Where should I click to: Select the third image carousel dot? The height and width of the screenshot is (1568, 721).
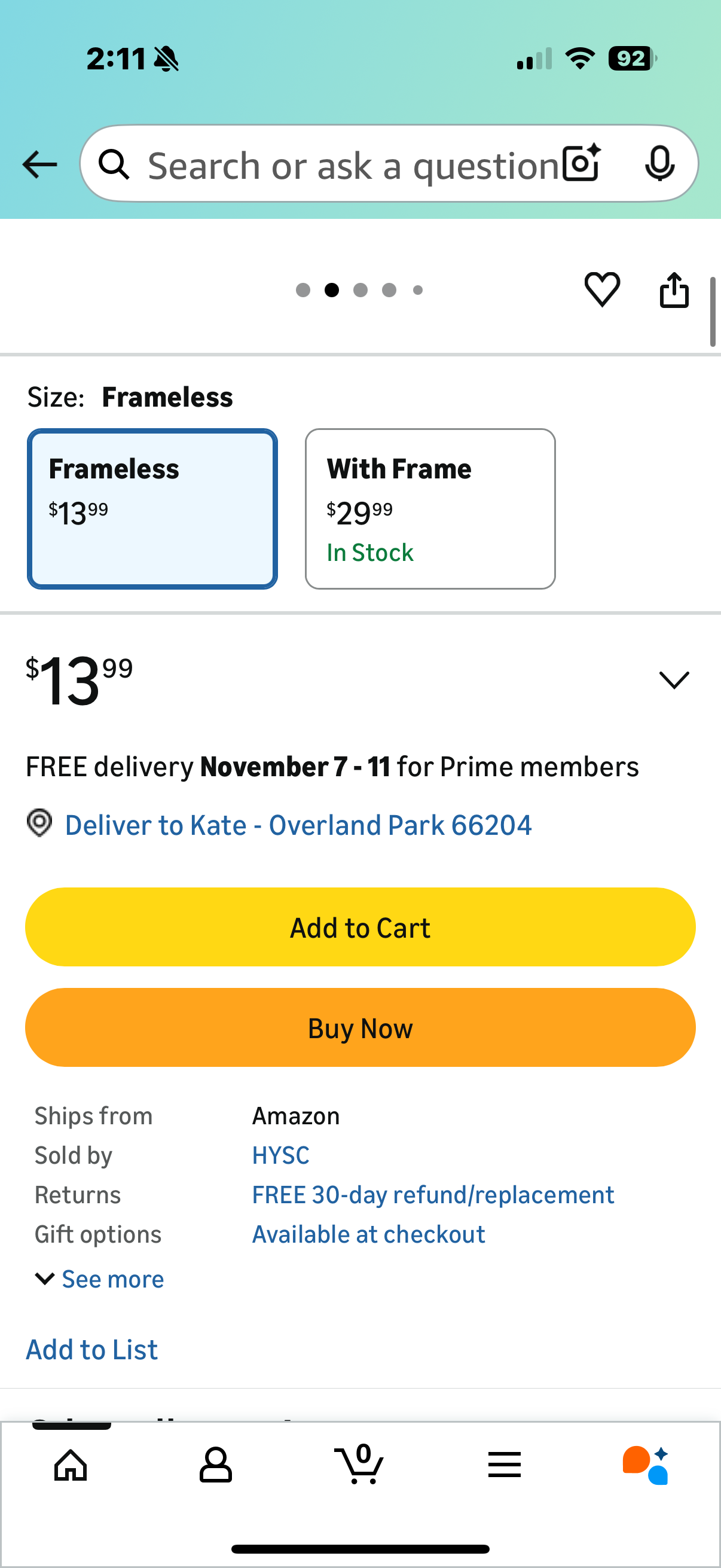point(360,289)
